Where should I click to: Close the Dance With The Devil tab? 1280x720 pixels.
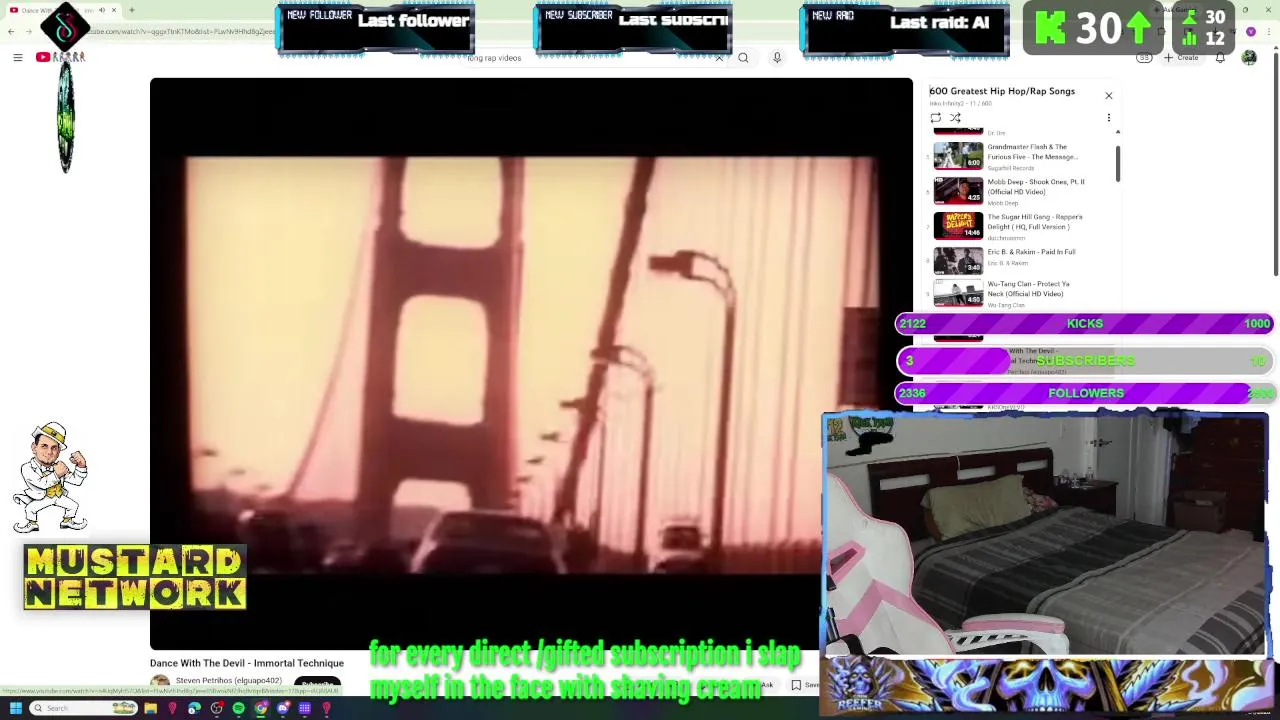[x=113, y=10]
